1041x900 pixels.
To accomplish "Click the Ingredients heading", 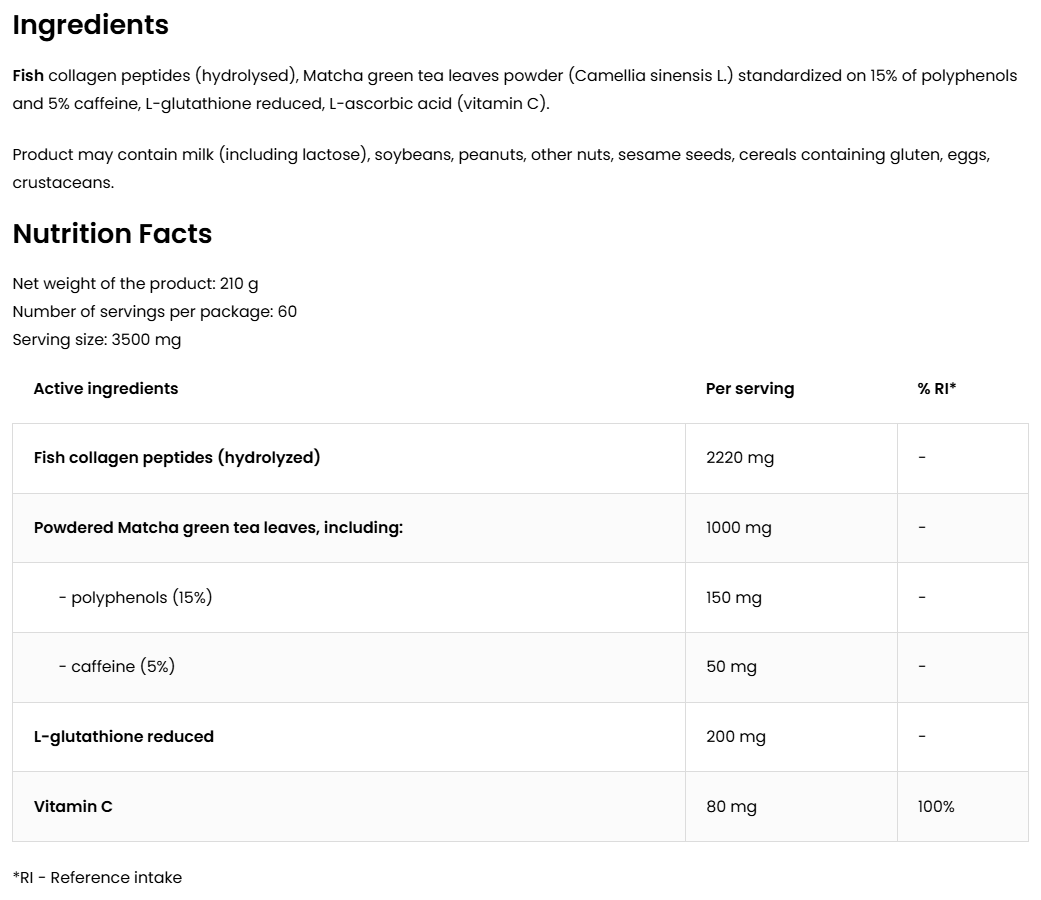I will point(90,25).
